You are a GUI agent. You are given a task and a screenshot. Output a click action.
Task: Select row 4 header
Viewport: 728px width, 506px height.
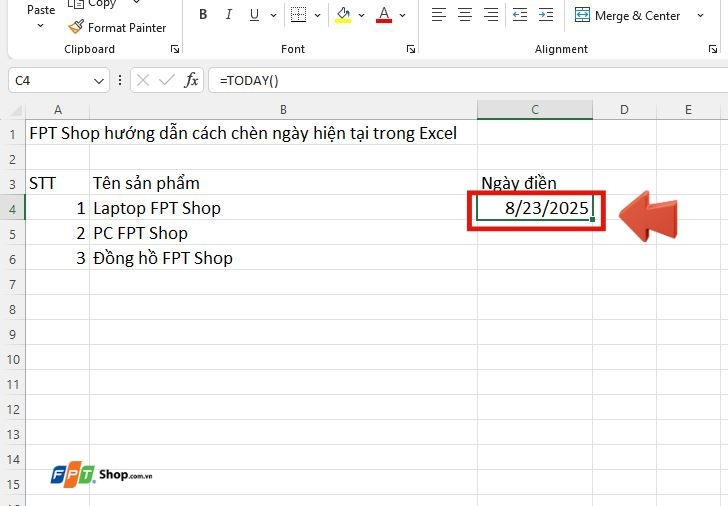tap(13, 209)
